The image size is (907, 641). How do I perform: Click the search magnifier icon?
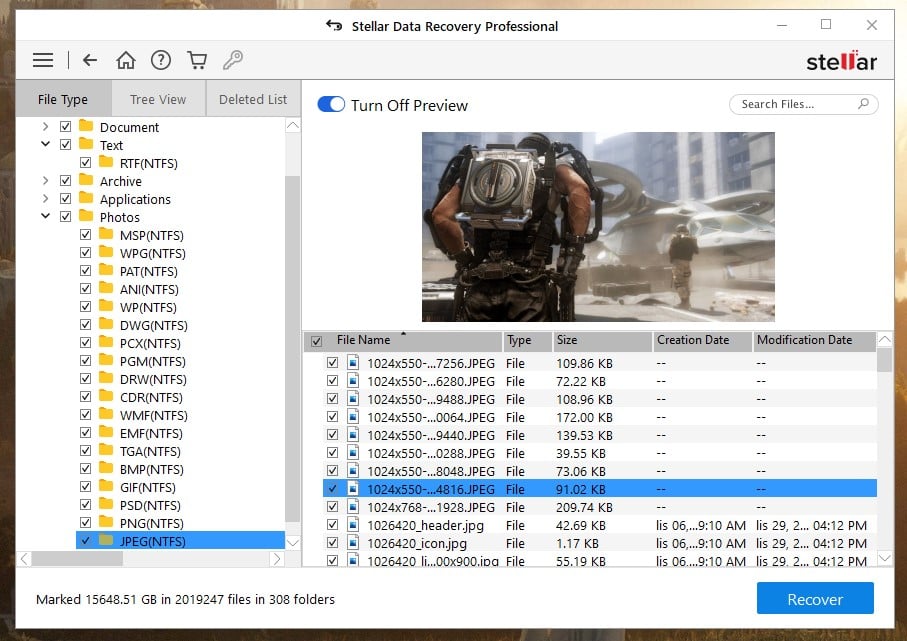[864, 104]
